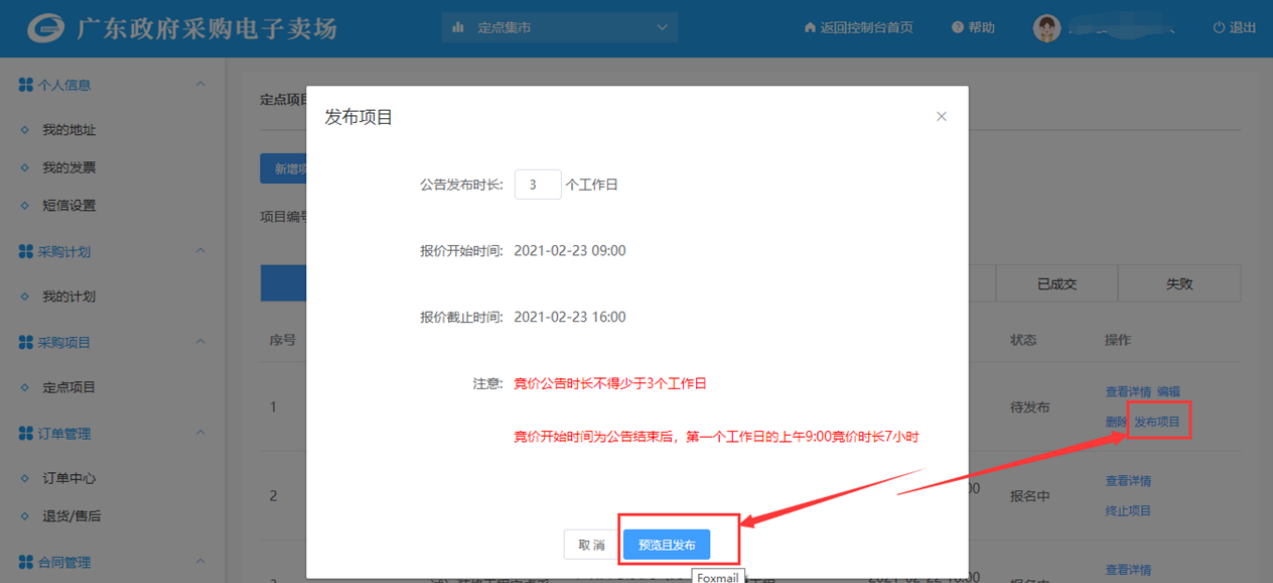Click the site logo icon in header

pyautogui.click(x=46, y=28)
